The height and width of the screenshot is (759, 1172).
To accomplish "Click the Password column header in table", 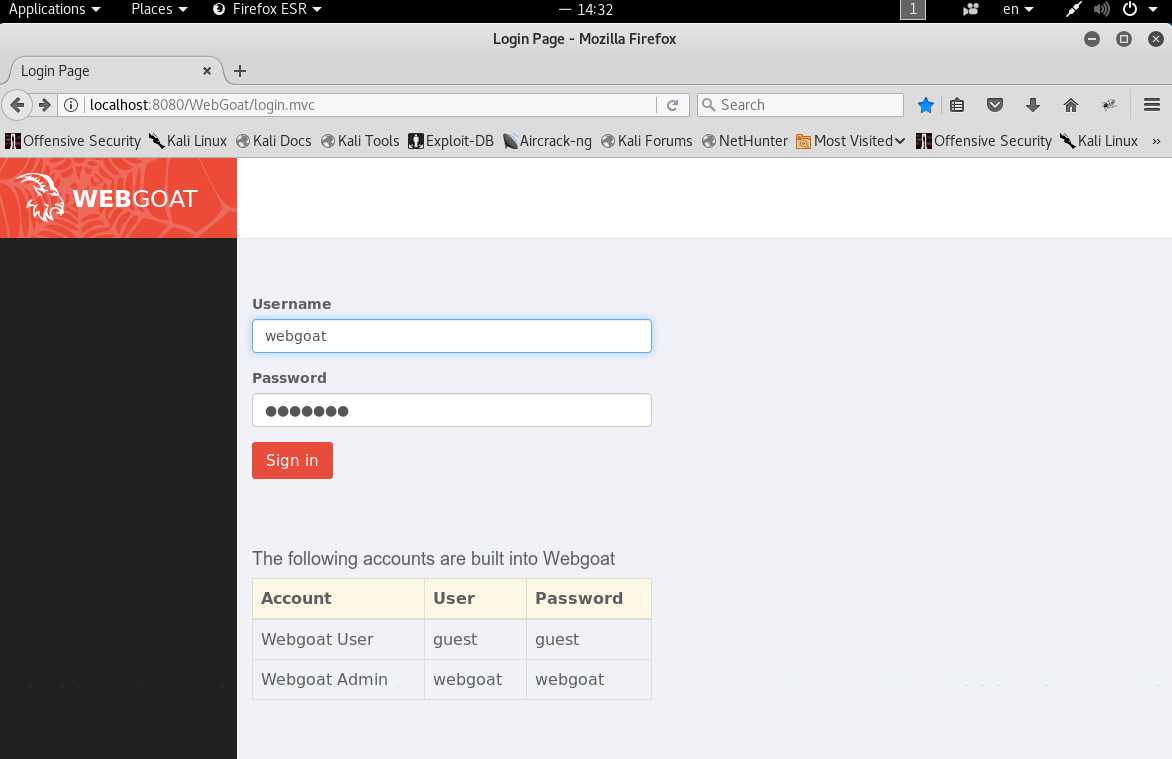I will pos(589,598).
